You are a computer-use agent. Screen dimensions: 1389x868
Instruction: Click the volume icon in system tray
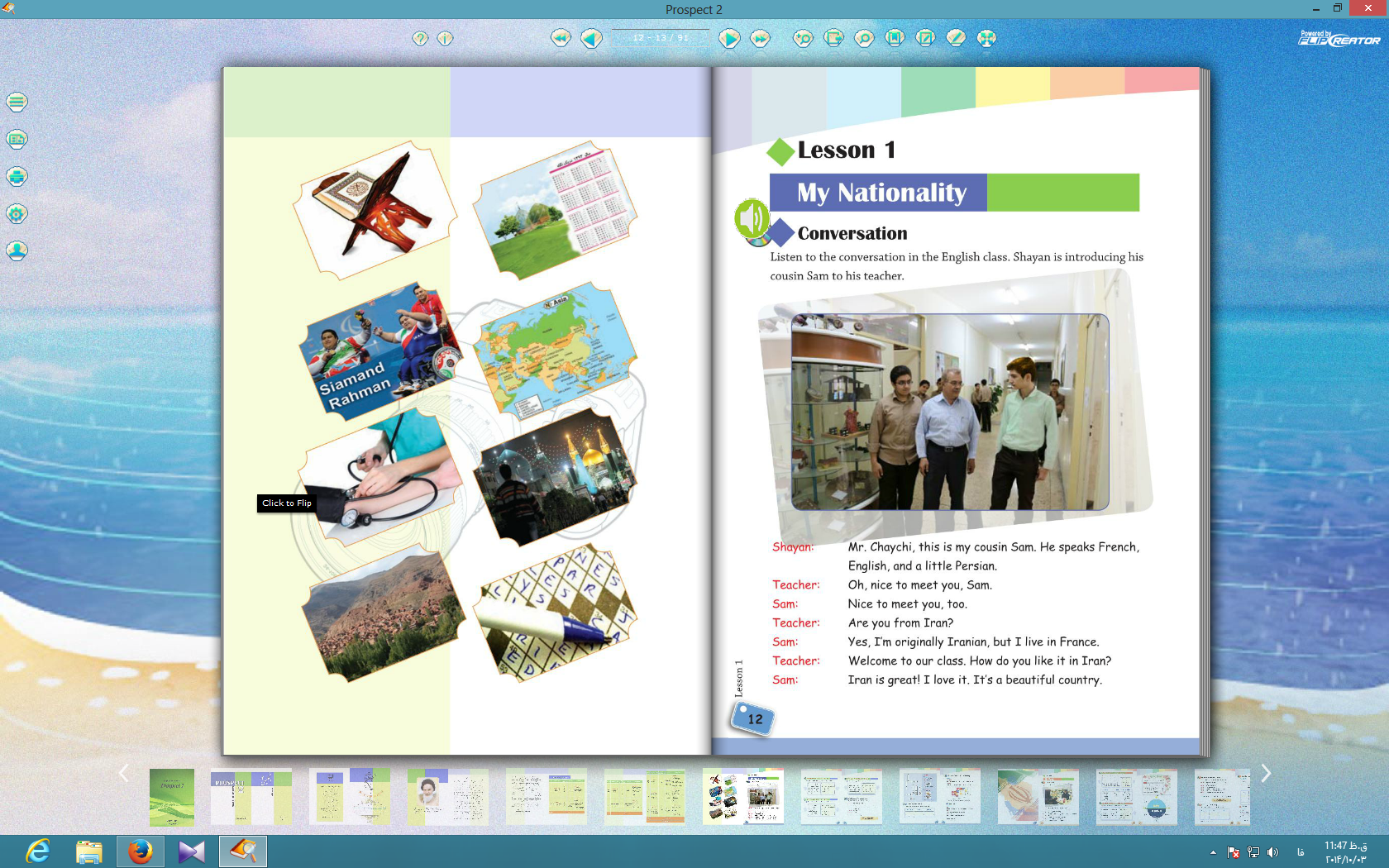(1272, 852)
